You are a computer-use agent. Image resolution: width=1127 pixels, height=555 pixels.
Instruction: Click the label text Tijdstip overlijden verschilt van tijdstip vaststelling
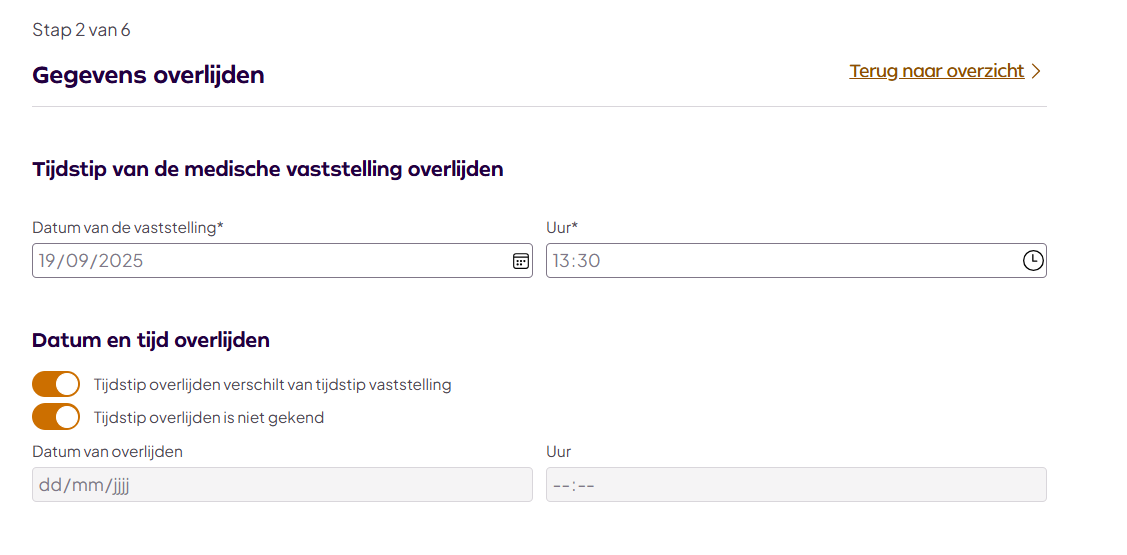point(272,385)
